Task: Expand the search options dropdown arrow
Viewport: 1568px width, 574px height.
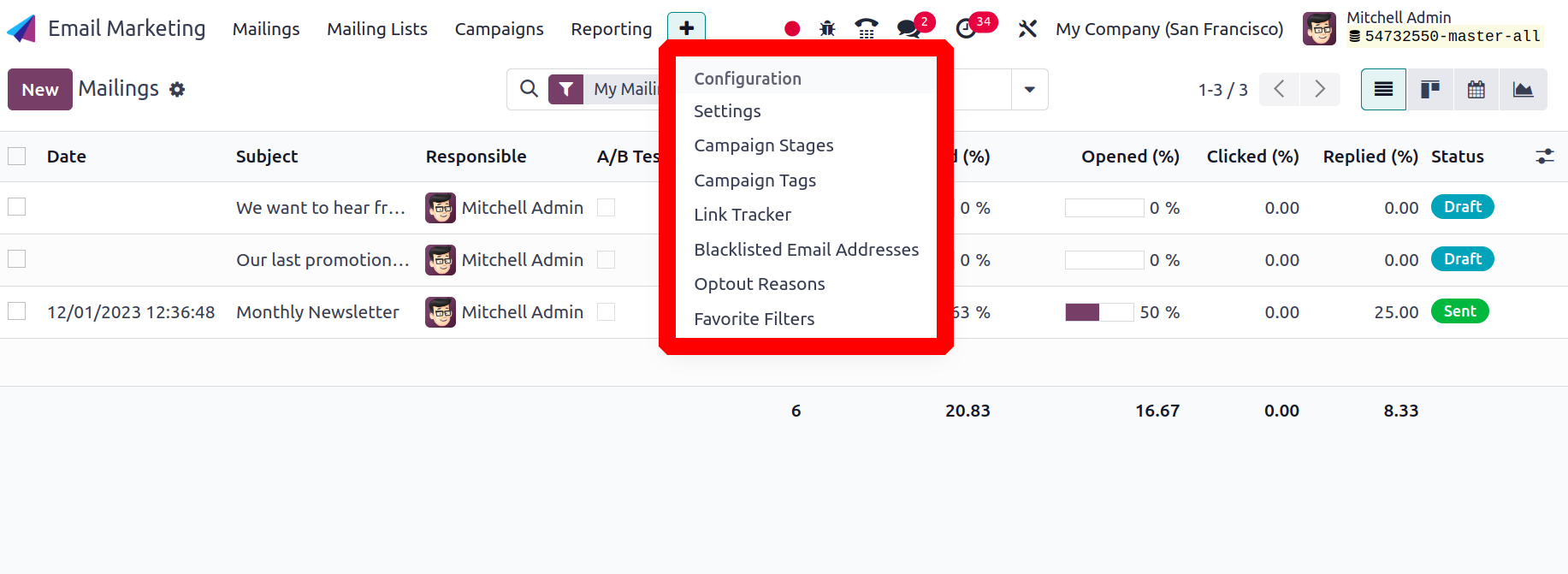Action: click(x=1029, y=89)
